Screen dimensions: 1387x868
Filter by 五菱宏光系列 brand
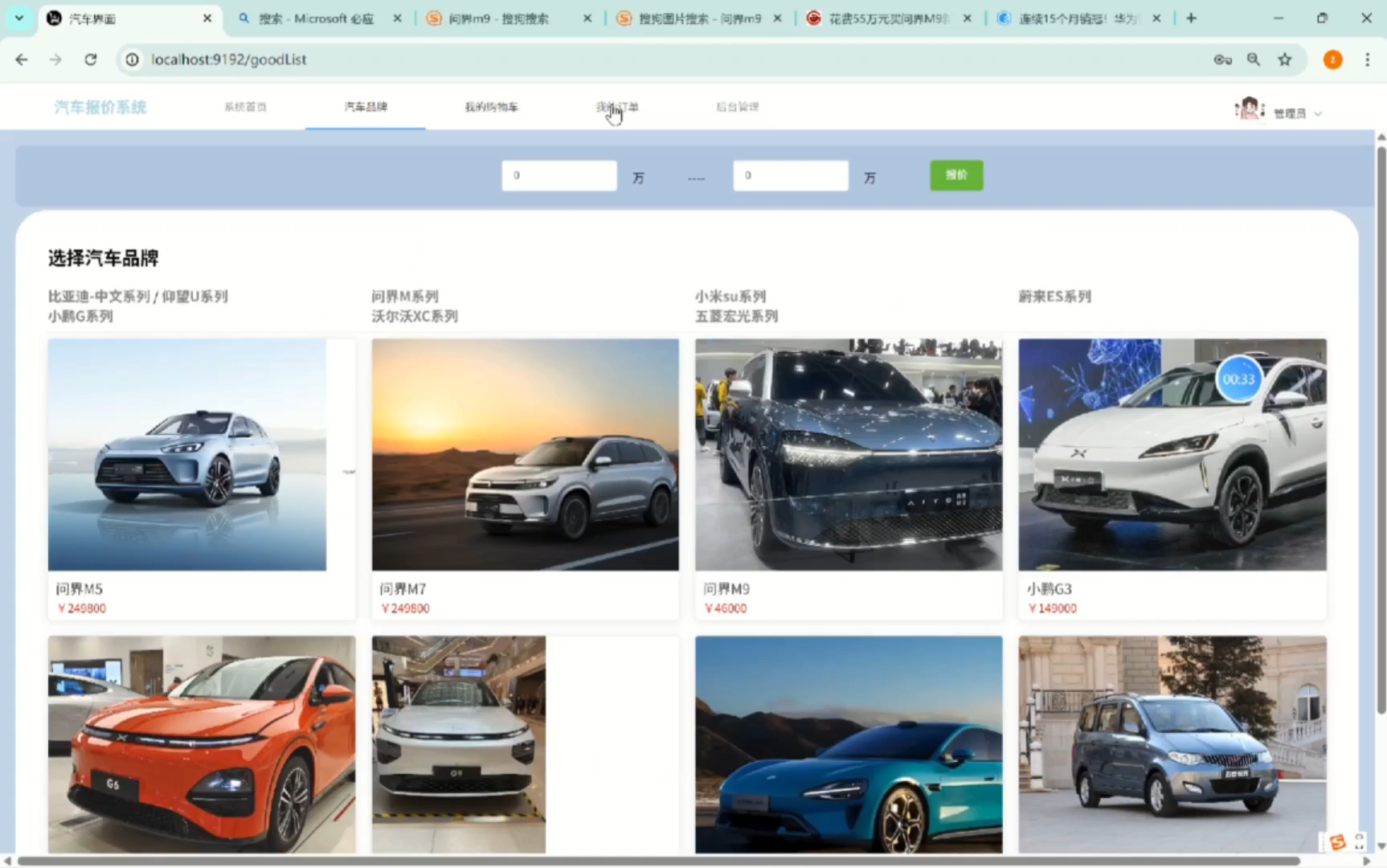737,317
